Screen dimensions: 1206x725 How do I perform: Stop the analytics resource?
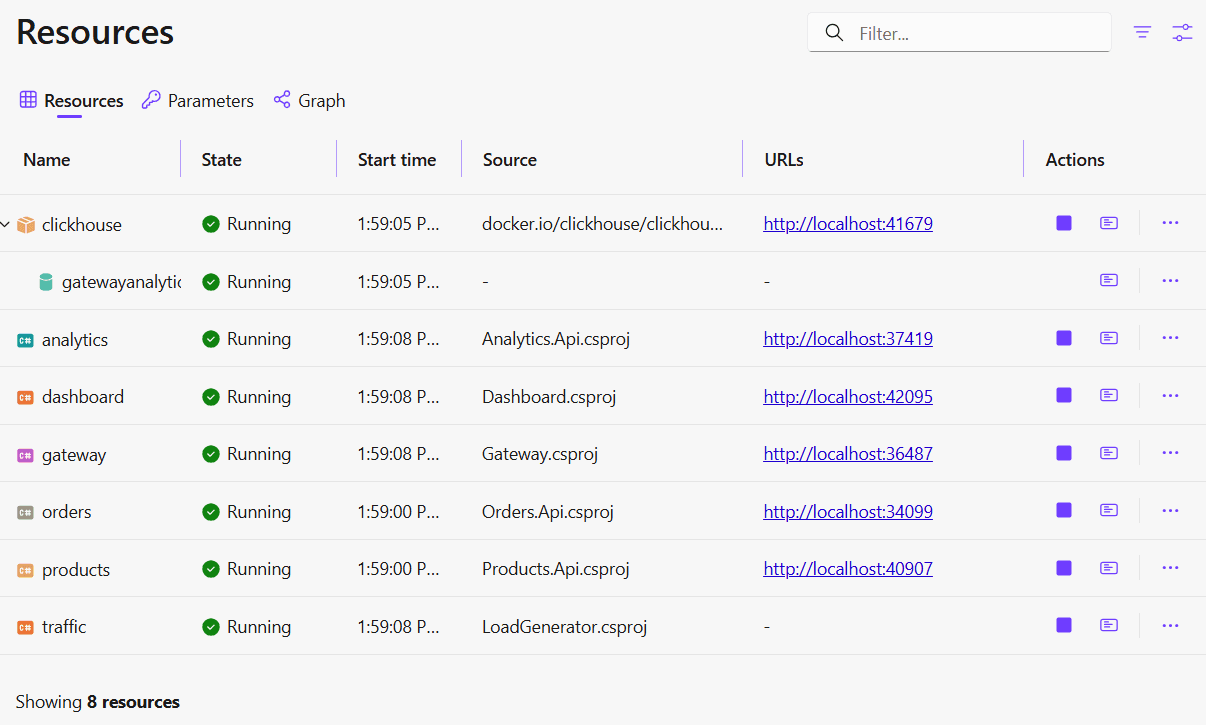pos(1064,338)
